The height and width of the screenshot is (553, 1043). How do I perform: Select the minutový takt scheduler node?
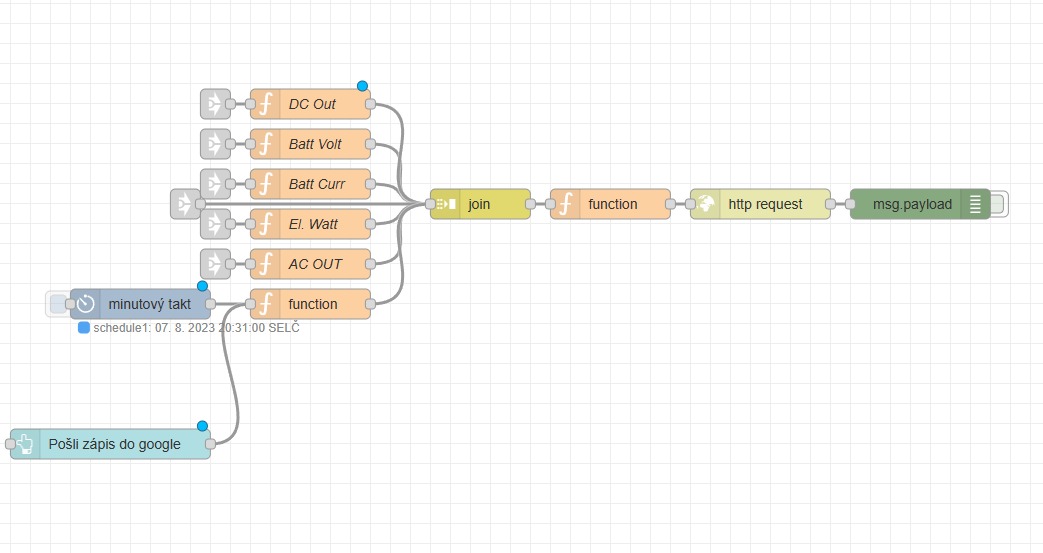point(140,304)
